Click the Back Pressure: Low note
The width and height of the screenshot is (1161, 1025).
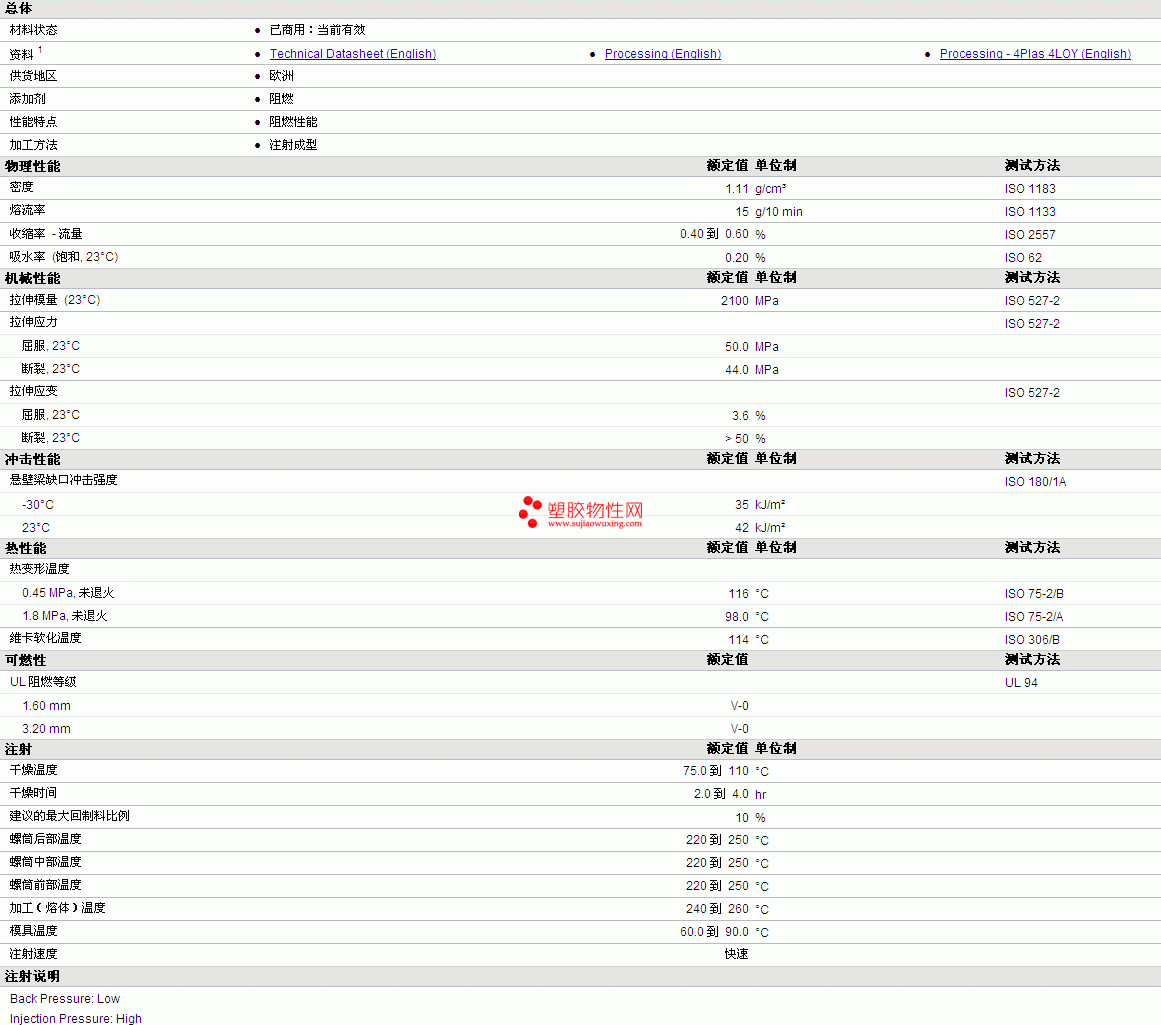[x=65, y=998]
